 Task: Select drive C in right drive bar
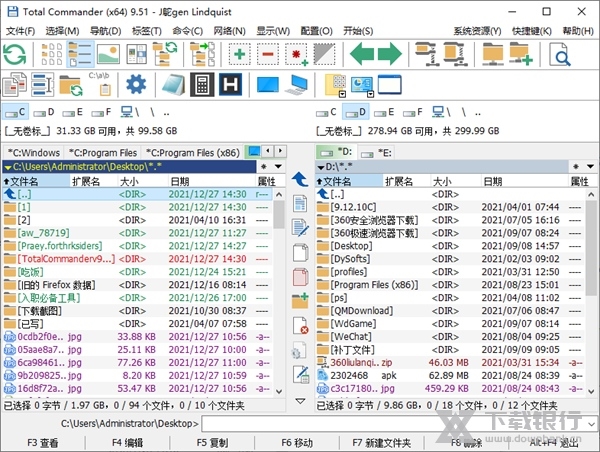(326, 112)
